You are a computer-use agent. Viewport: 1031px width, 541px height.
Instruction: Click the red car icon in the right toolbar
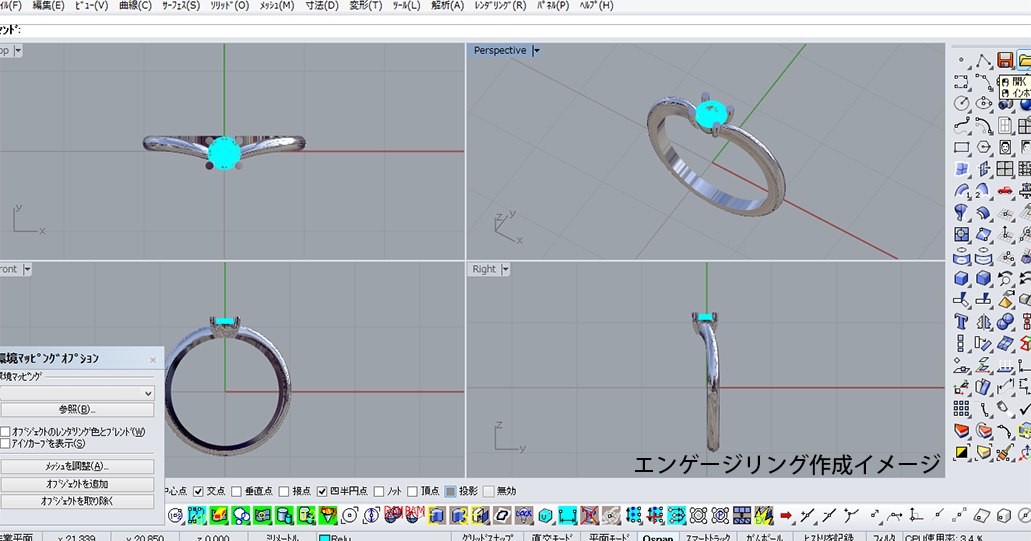[1005, 190]
